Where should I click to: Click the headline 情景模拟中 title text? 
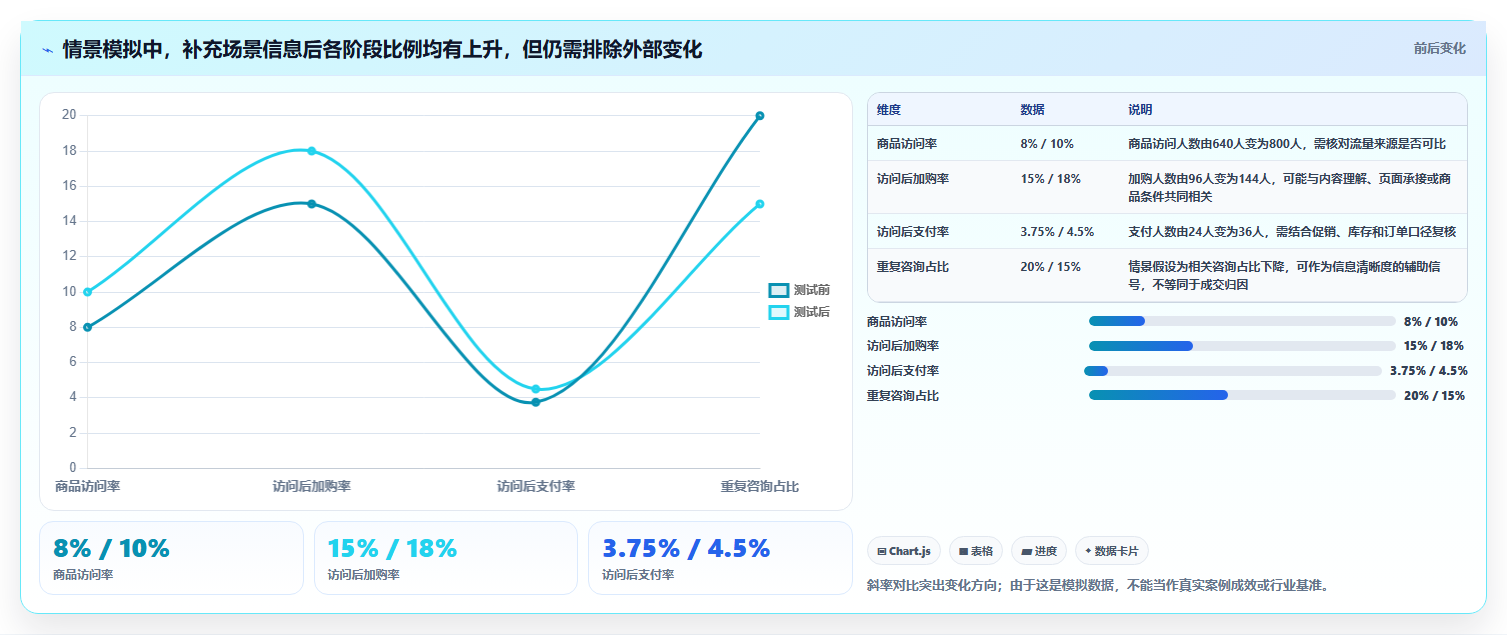382,49
